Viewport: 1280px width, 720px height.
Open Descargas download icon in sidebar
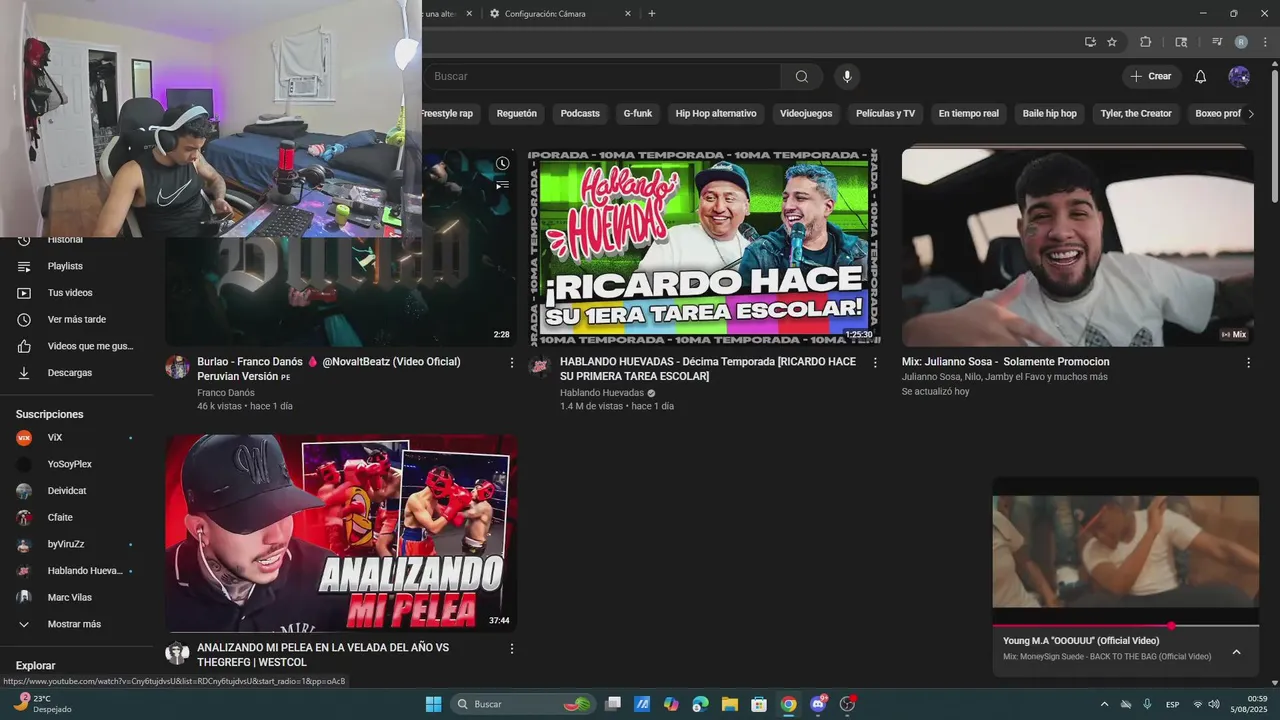click(x=24, y=373)
